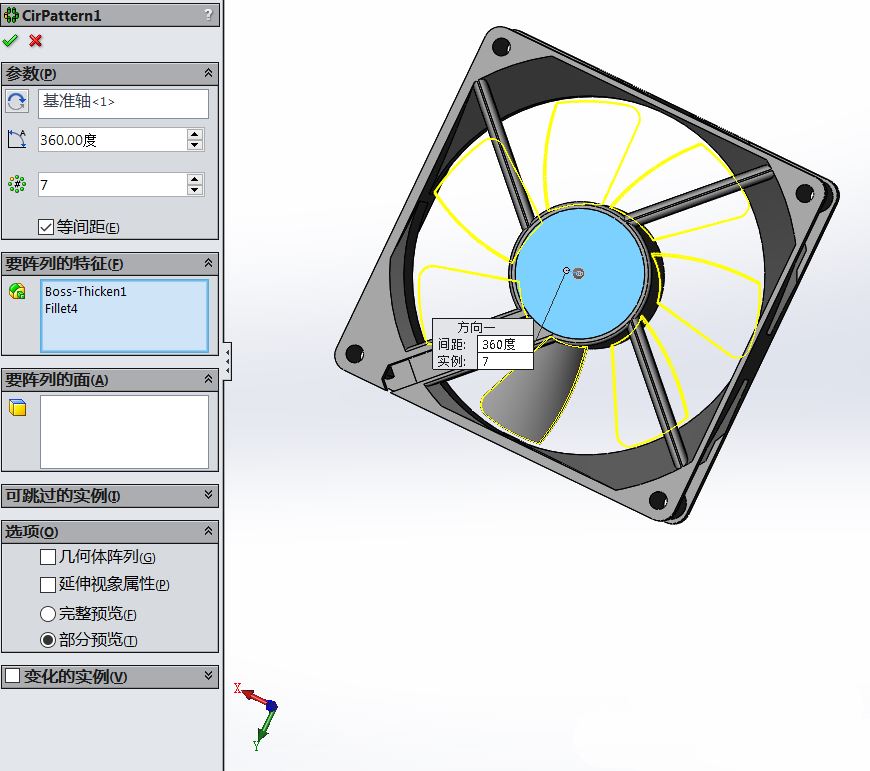Select Fillet4 in the features list
Image resolution: width=870 pixels, height=771 pixels.
tap(61, 308)
